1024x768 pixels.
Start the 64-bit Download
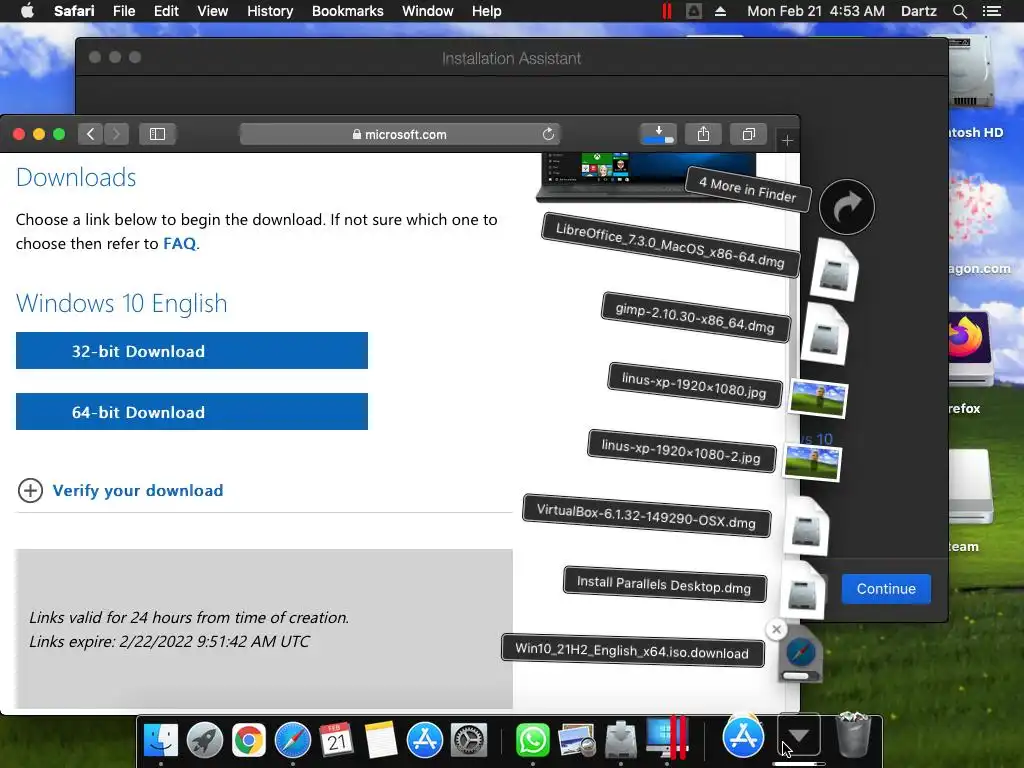tap(192, 411)
